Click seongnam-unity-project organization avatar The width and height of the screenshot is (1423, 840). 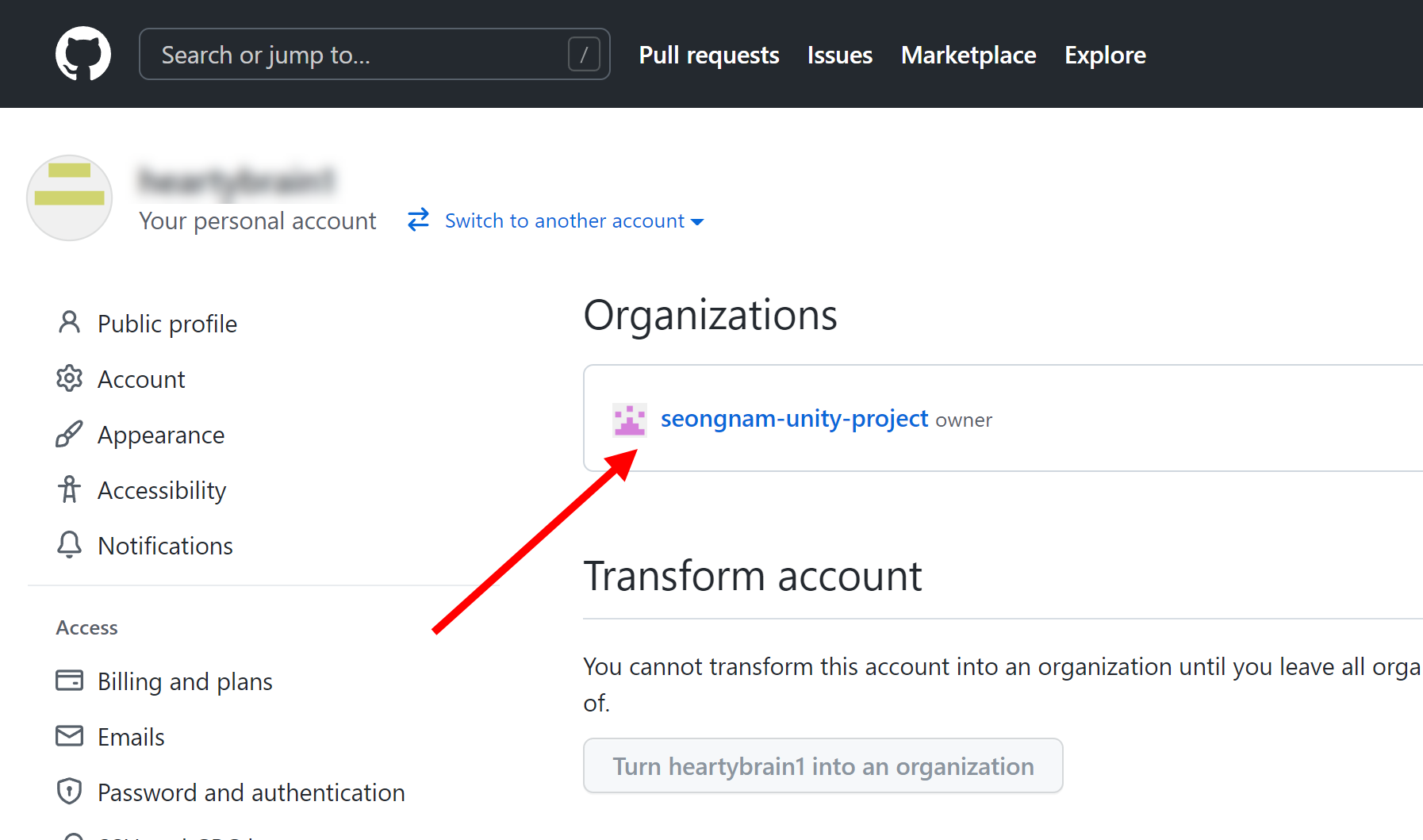tap(630, 420)
